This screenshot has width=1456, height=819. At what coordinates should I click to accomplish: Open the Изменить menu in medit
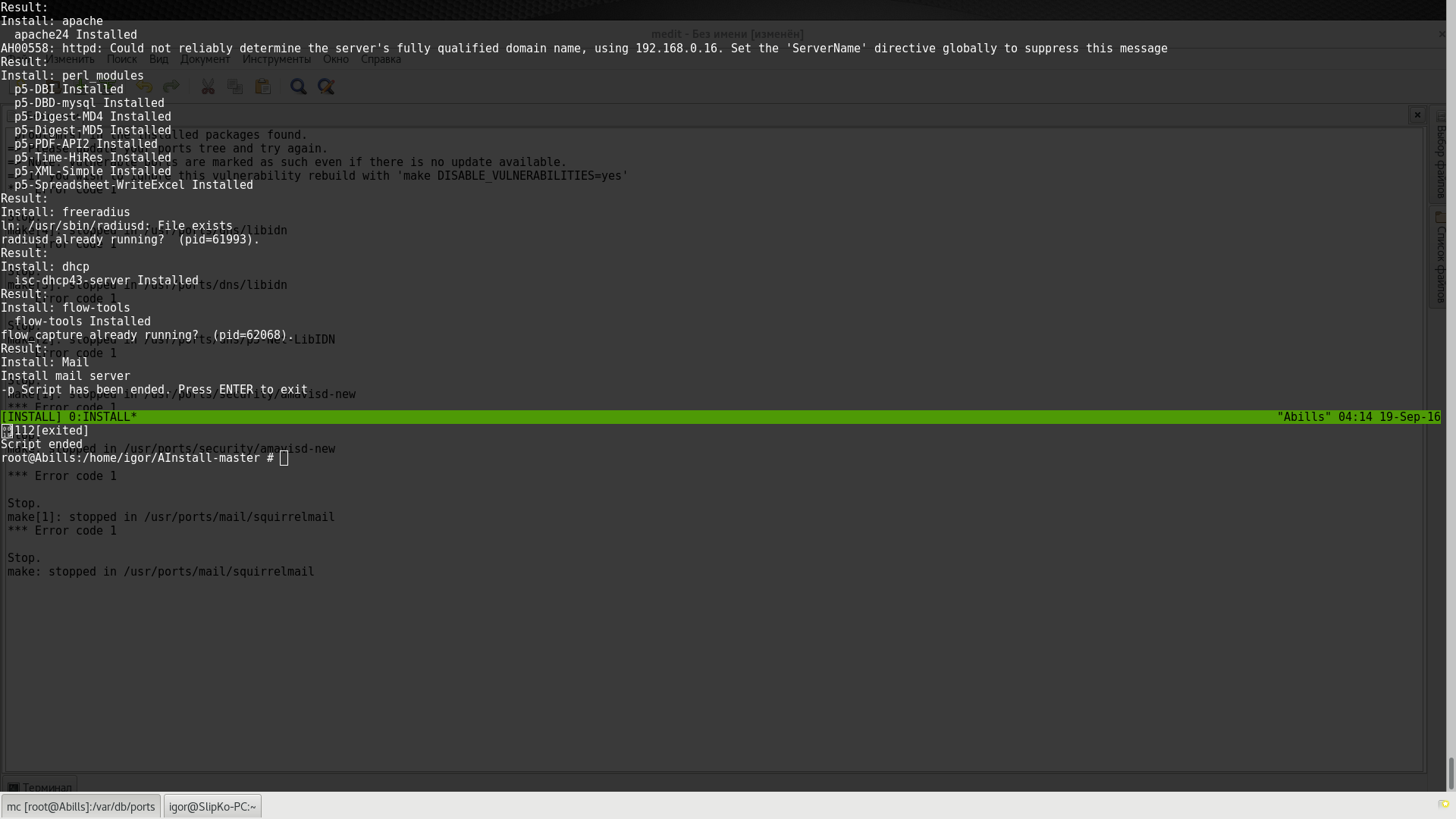[70, 59]
